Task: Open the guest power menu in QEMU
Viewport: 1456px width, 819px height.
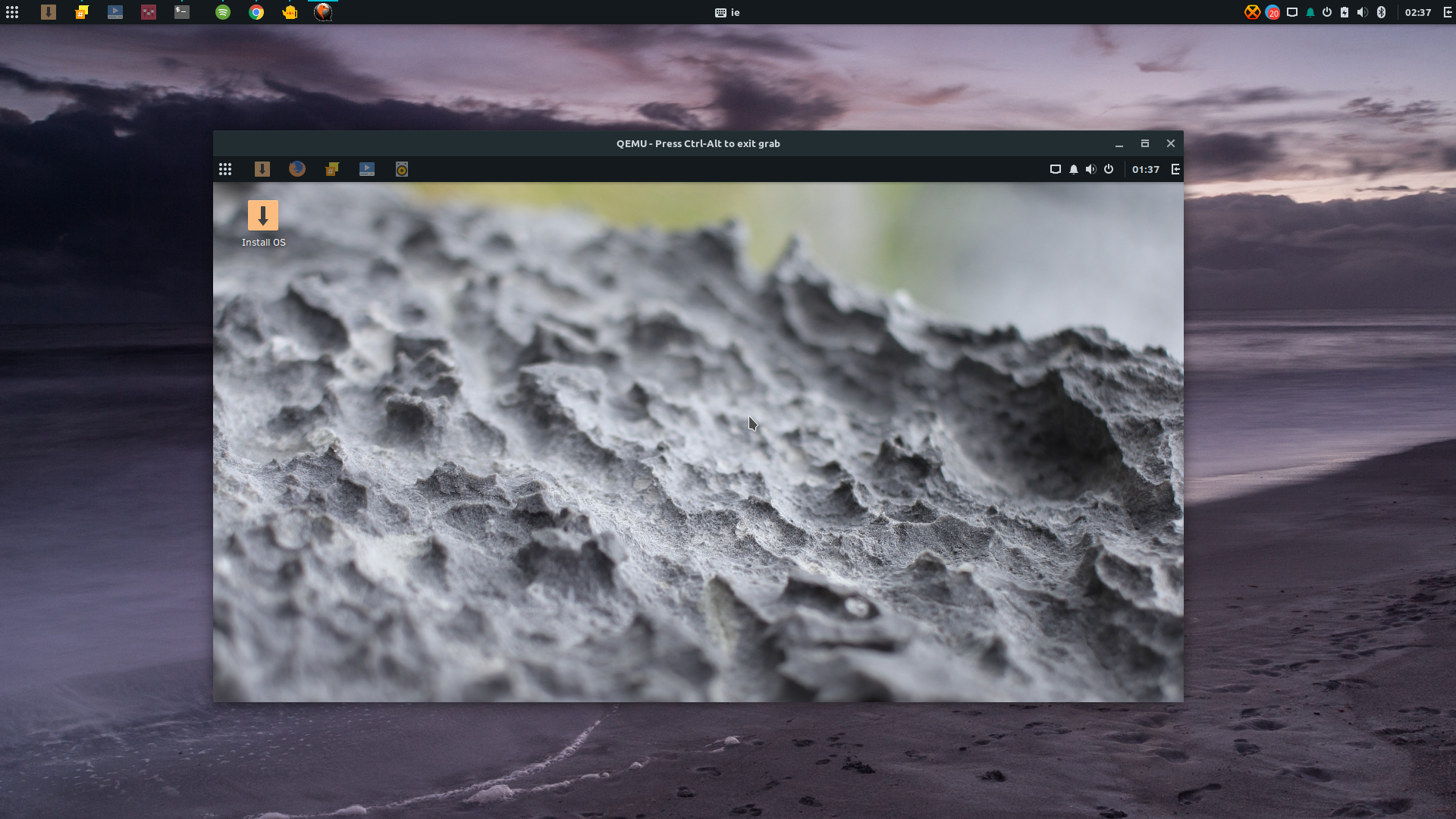Action: click(1109, 169)
